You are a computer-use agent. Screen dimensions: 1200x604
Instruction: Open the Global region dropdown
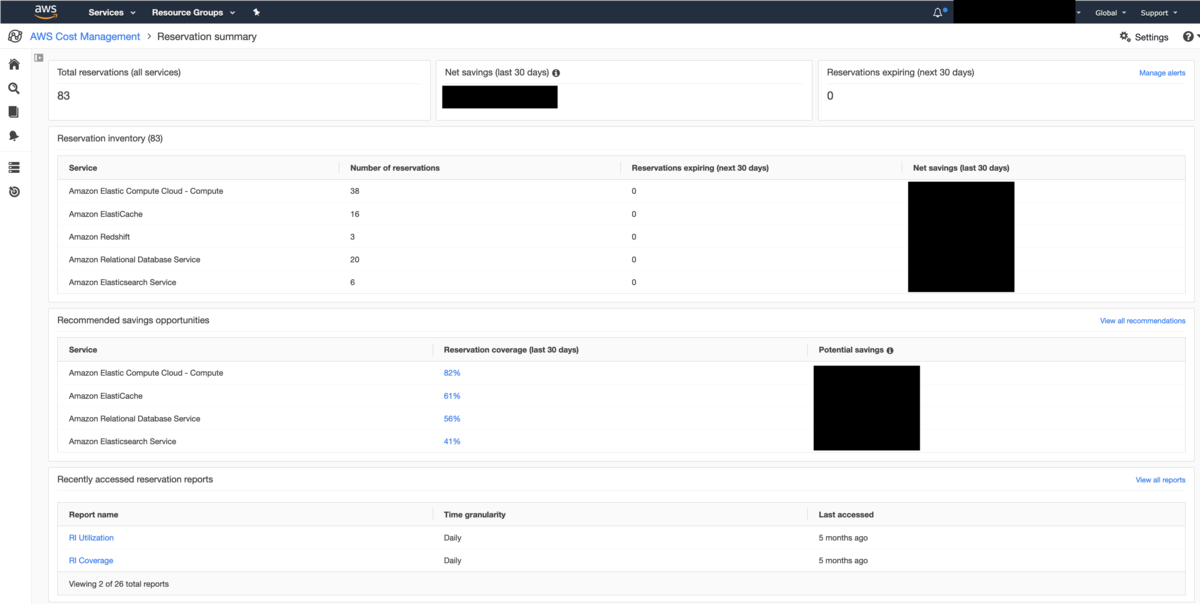coord(1110,13)
